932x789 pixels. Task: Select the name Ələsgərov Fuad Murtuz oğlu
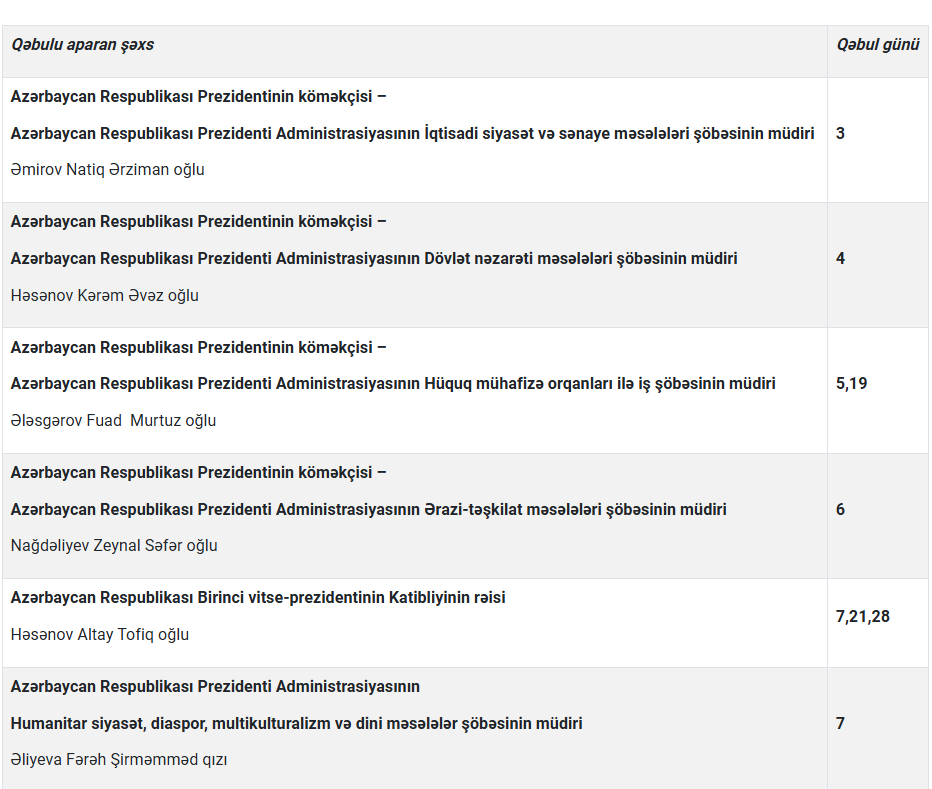click(113, 421)
